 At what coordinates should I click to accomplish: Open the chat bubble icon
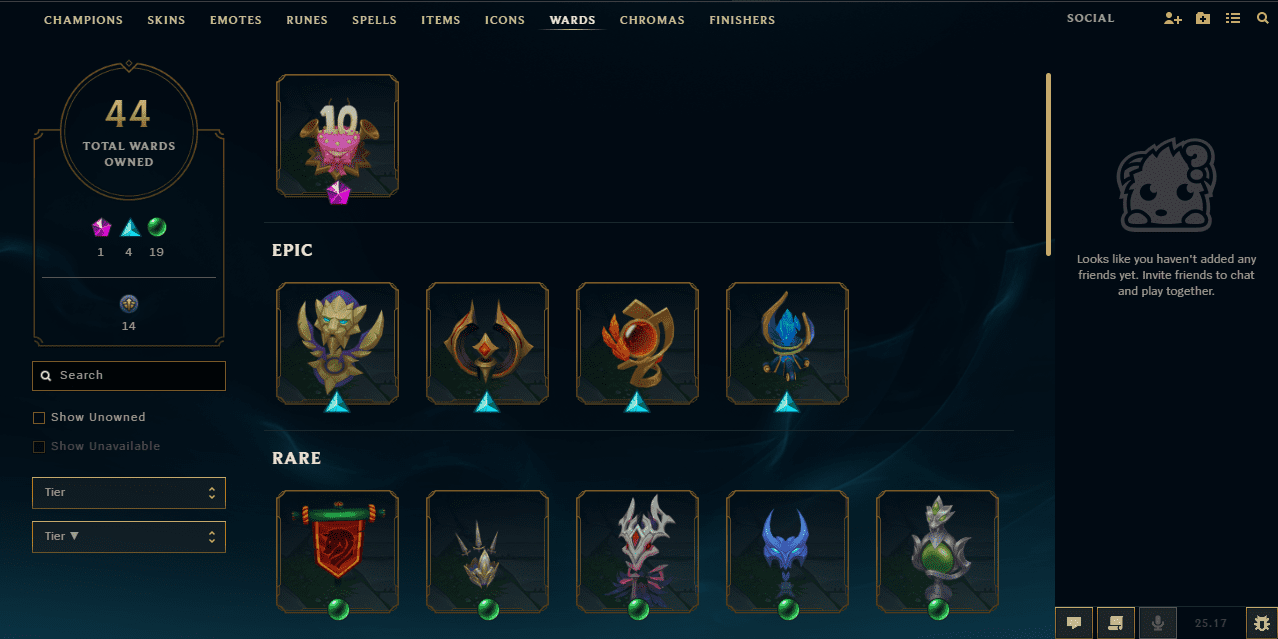pos(1074,623)
